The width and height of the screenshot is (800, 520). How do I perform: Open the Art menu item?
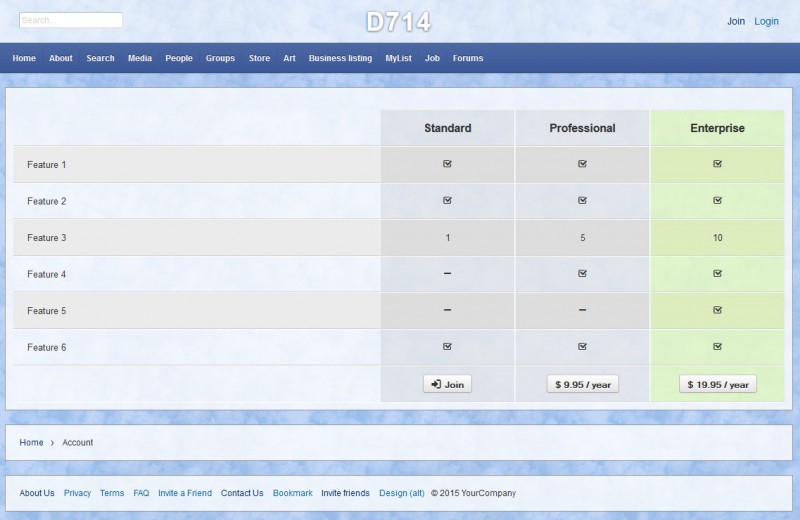(x=289, y=58)
